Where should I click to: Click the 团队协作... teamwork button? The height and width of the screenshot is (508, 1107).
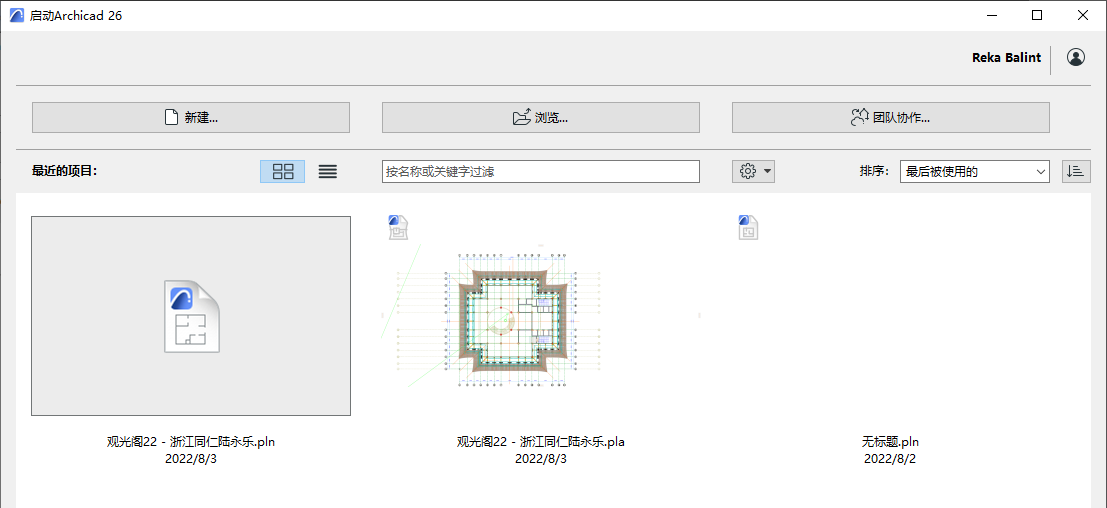(890, 117)
